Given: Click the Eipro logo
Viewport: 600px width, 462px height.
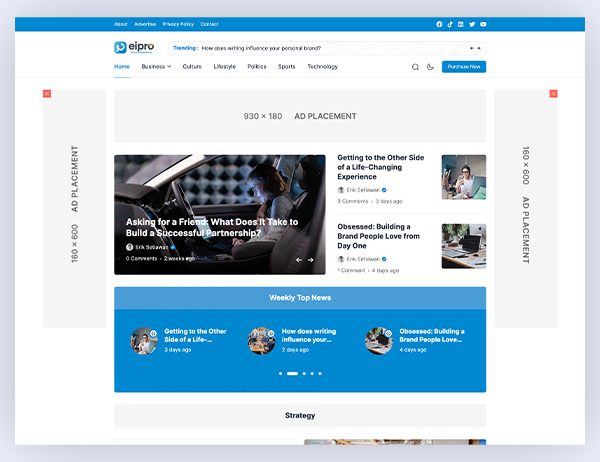Looking at the screenshot, I should tap(135, 47).
